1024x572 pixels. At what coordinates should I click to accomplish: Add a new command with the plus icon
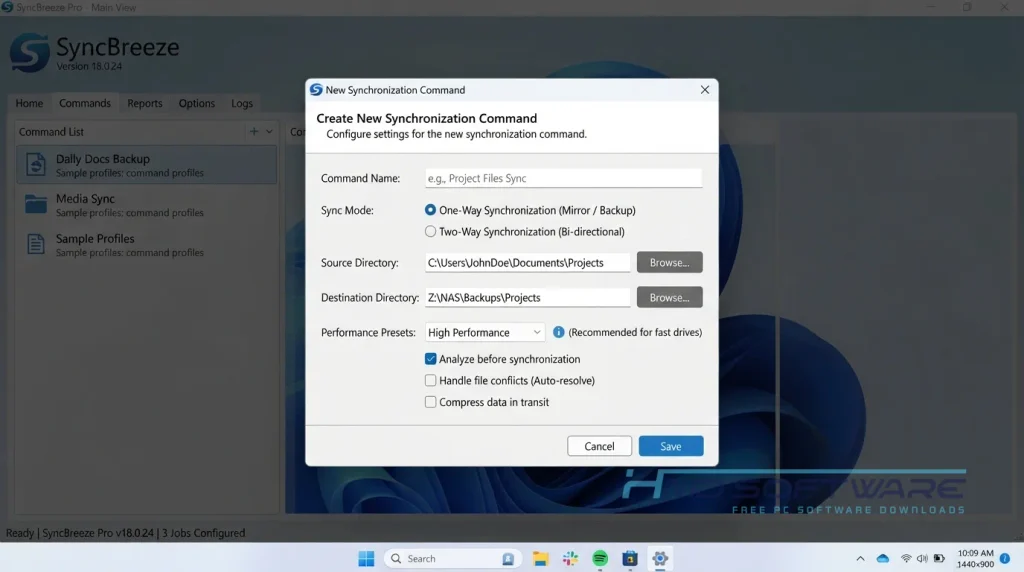[254, 131]
